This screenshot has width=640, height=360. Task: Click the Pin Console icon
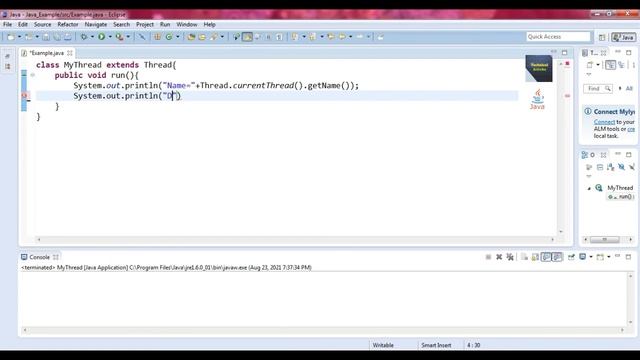571,257
